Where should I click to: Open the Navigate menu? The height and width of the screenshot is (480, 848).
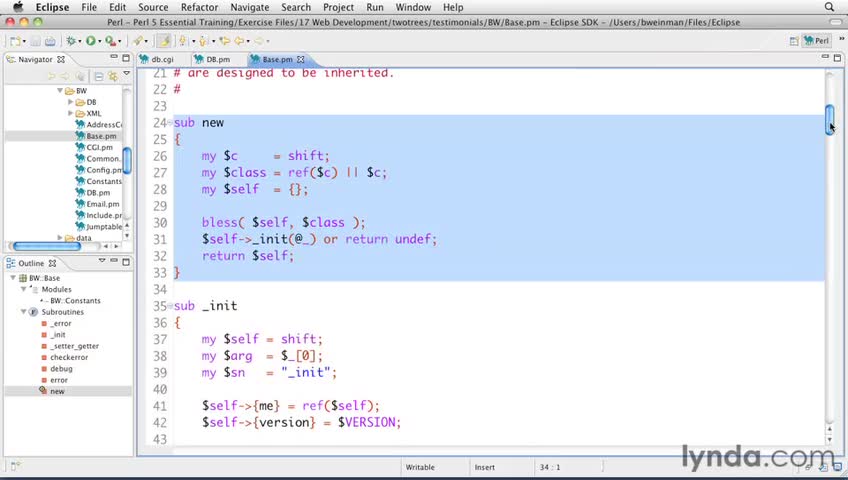coord(249,8)
